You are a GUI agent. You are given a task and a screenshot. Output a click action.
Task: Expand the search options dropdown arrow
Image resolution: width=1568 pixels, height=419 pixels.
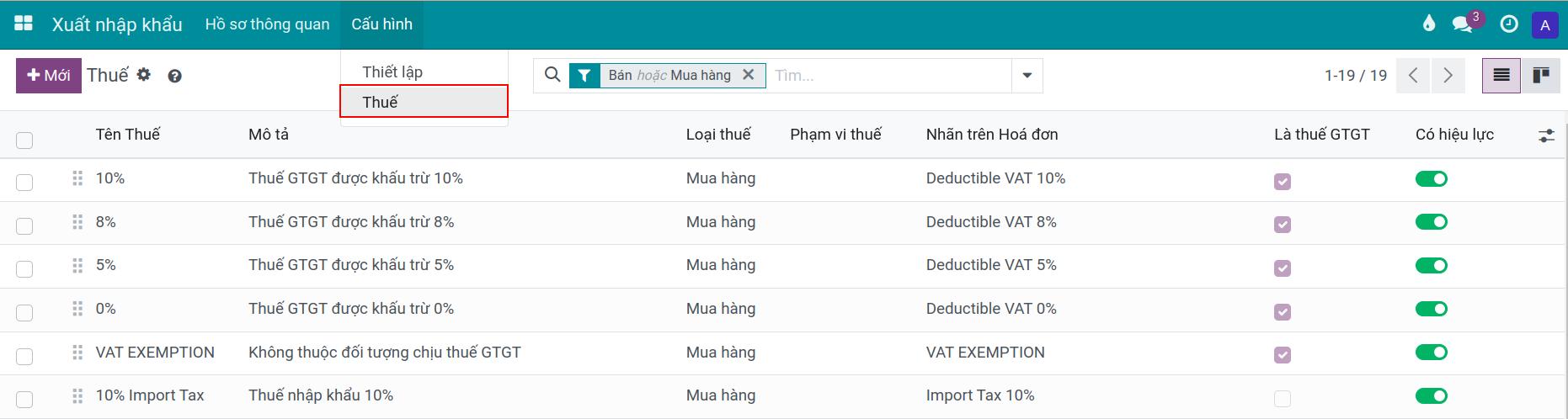pyautogui.click(x=1027, y=76)
